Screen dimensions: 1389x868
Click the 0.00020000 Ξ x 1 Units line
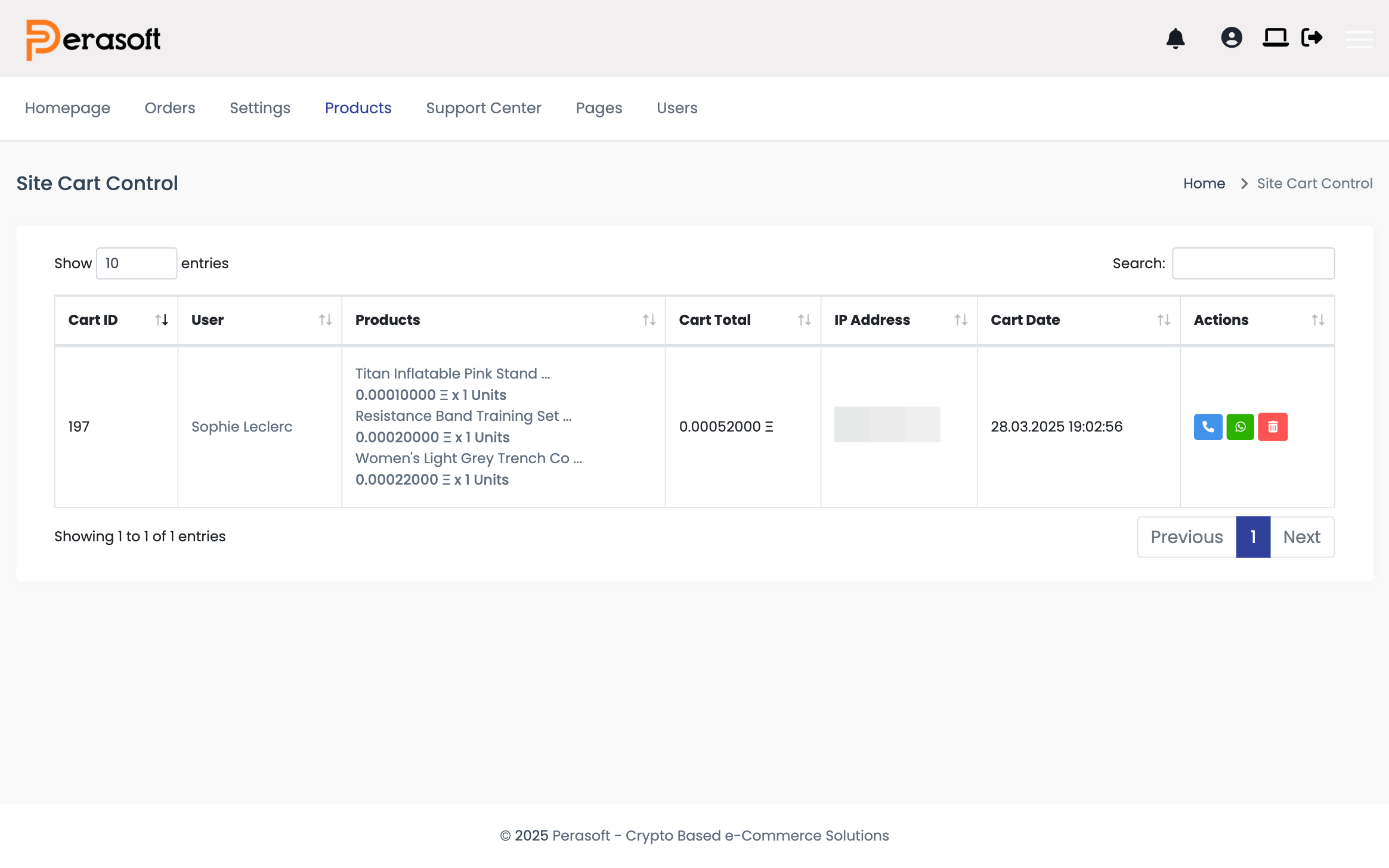[x=432, y=438]
